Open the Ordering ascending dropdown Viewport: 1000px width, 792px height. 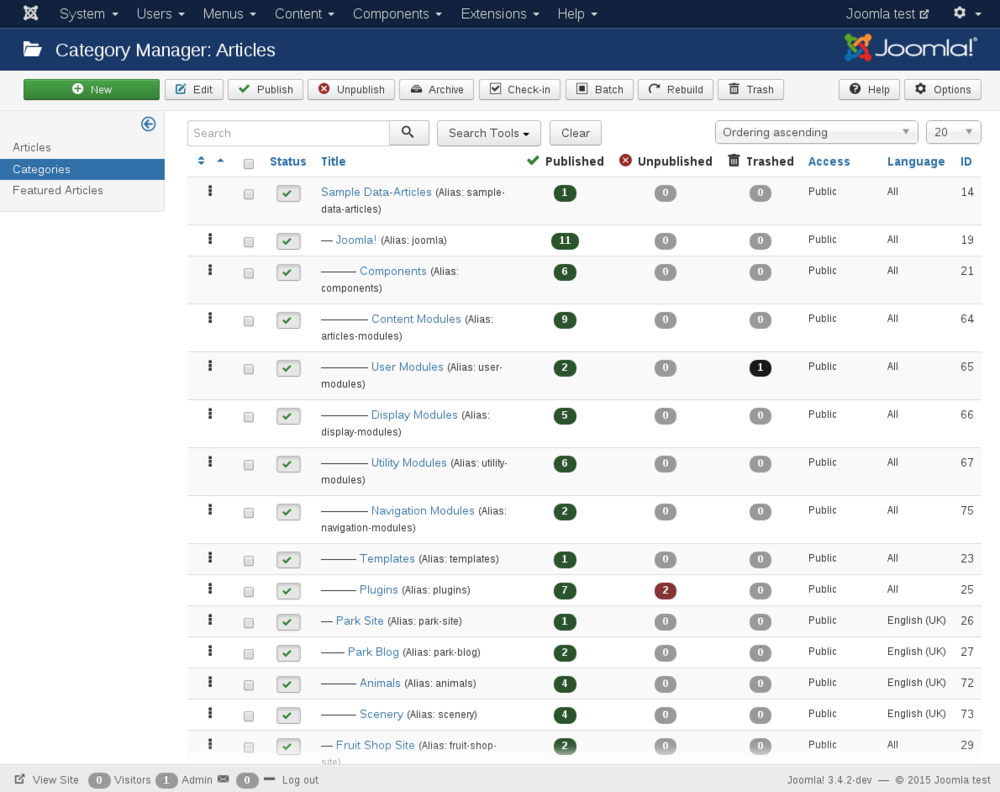816,132
